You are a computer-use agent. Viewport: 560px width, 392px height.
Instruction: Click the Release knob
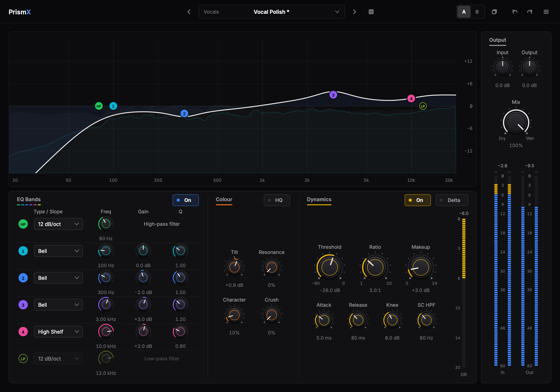click(x=358, y=320)
